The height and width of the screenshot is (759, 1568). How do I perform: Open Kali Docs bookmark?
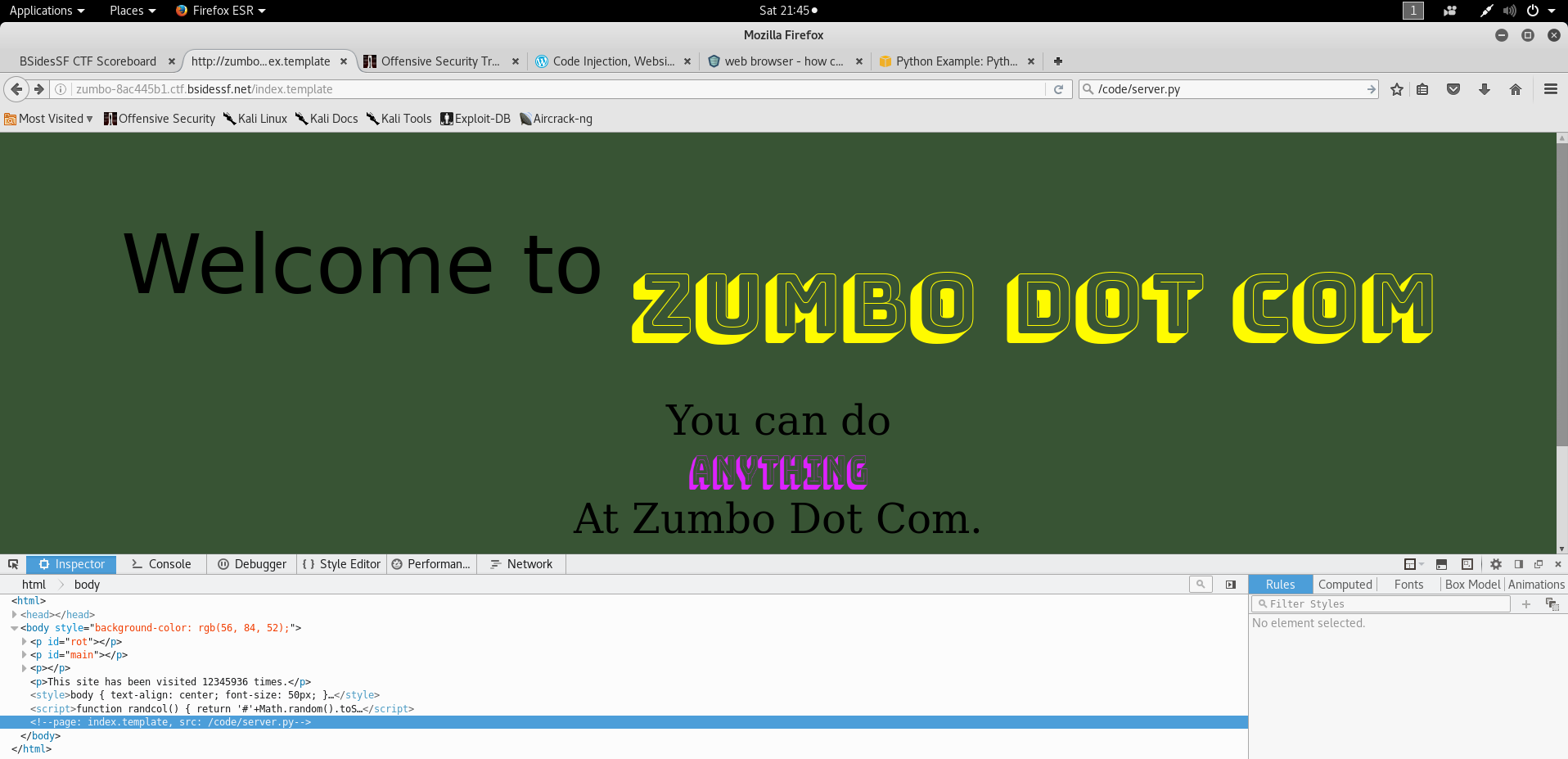pyautogui.click(x=327, y=119)
